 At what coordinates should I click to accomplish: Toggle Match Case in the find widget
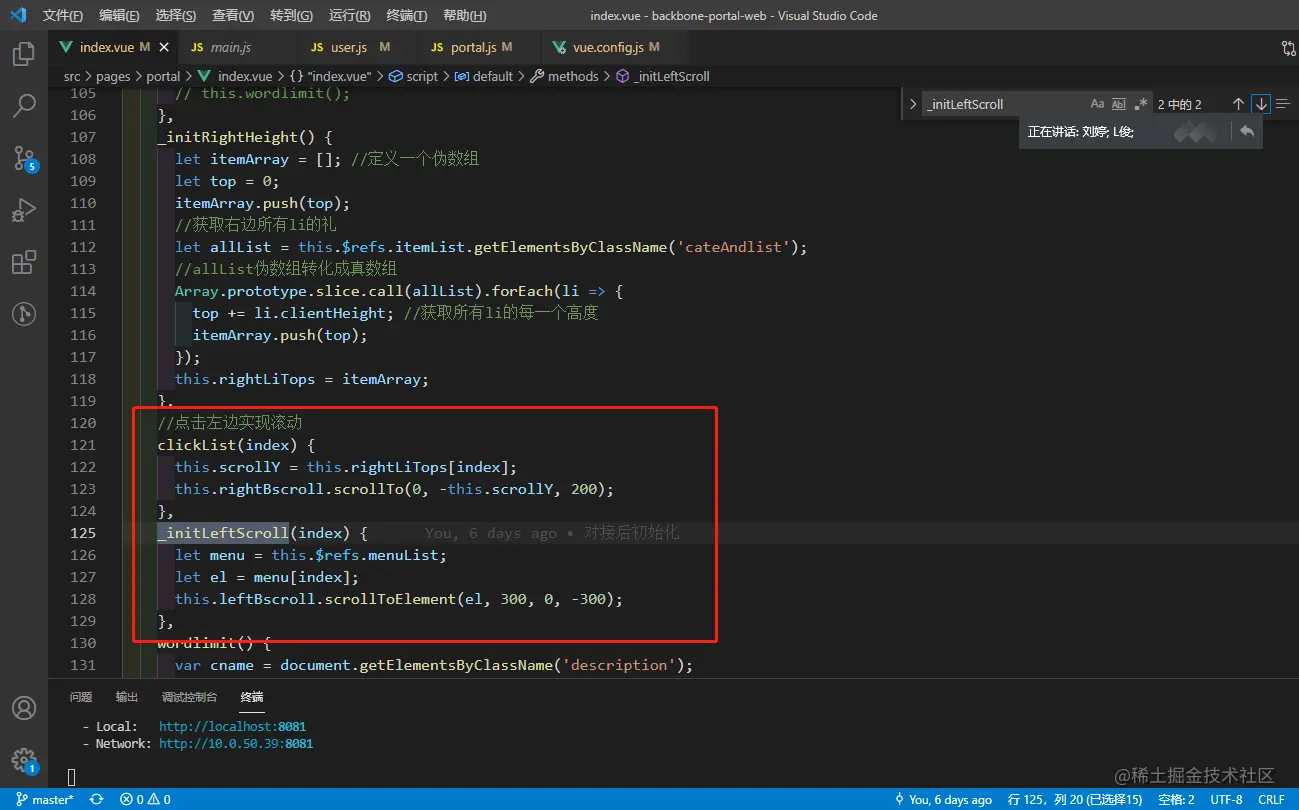point(1097,104)
